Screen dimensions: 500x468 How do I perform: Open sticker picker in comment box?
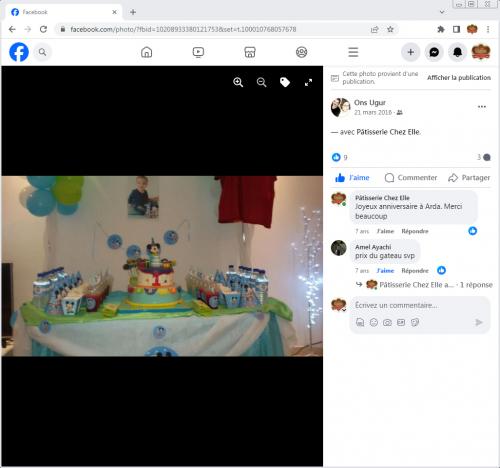point(415,322)
